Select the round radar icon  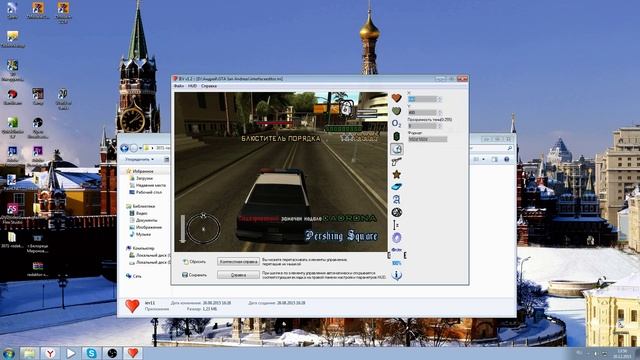click(x=396, y=212)
